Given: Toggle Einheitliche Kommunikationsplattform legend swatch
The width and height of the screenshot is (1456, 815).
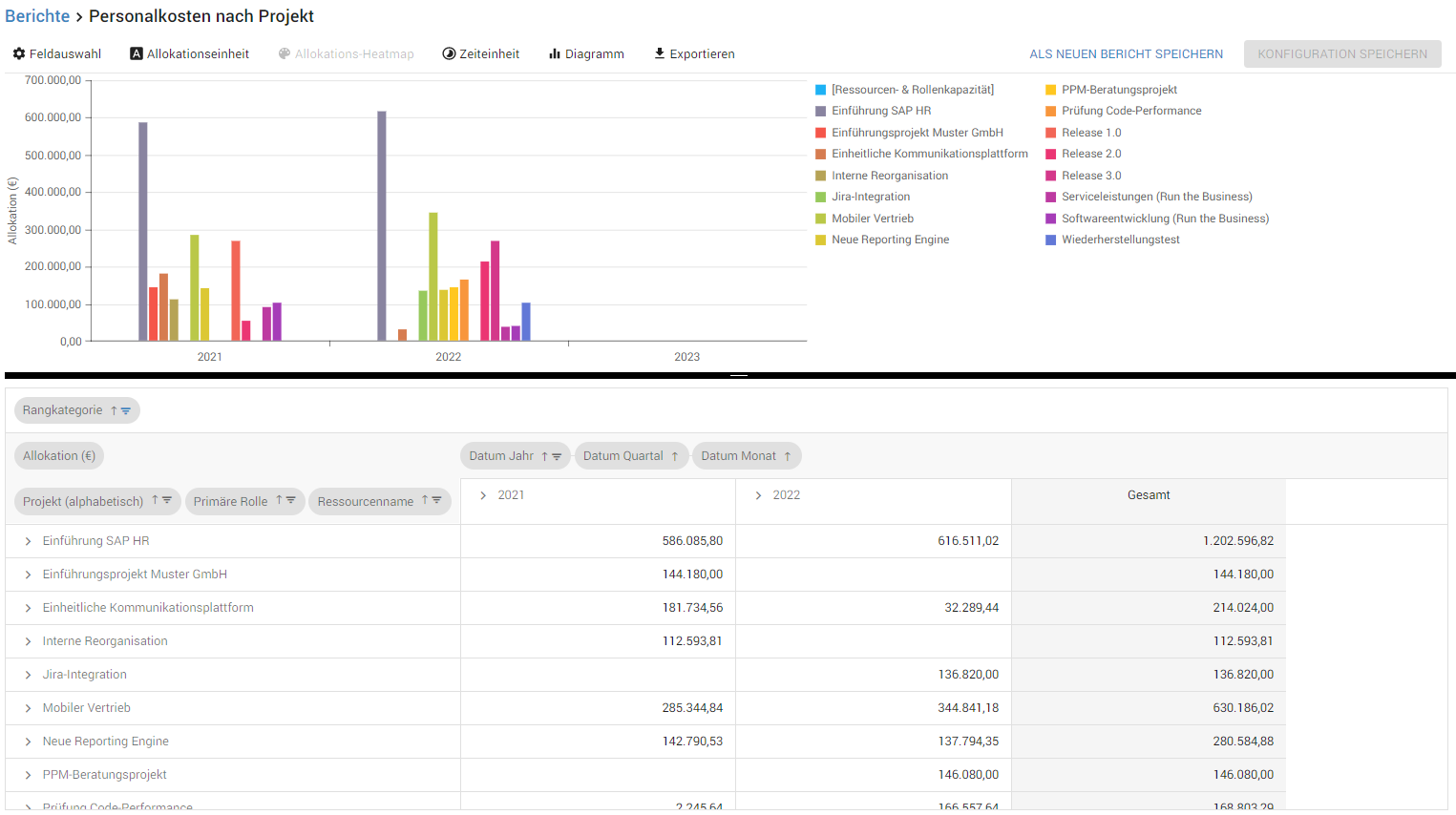Looking at the screenshot, I should (x=820, y=154).
